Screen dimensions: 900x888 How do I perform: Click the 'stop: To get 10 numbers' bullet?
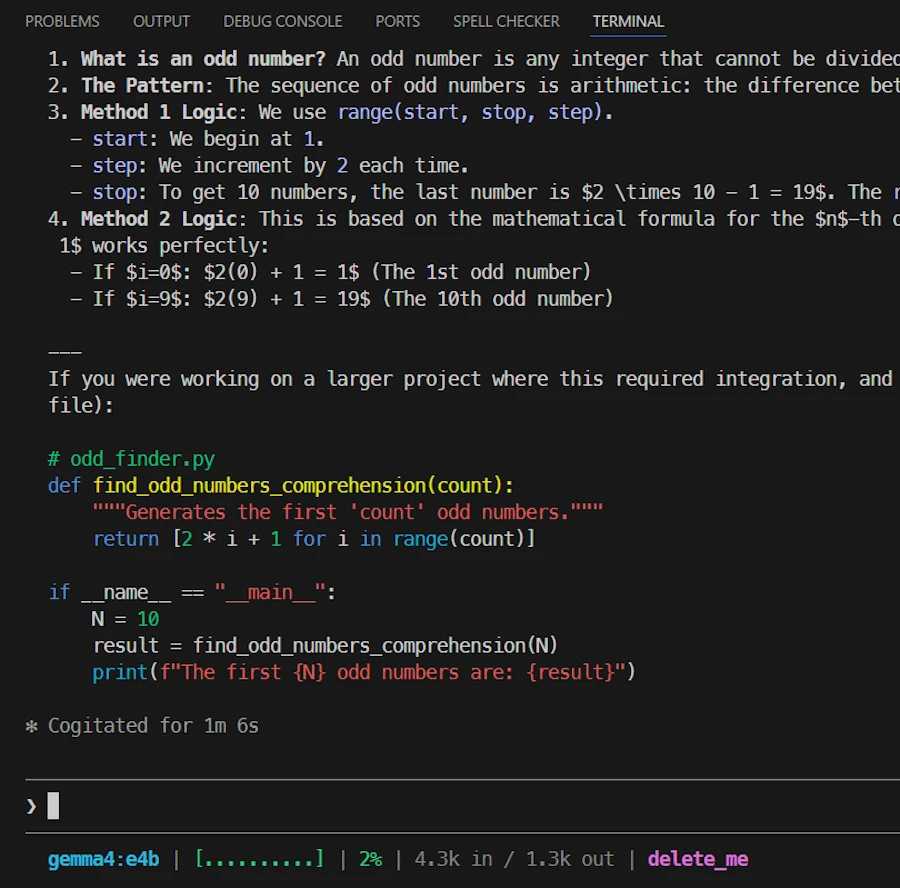[x=484, y=192]
